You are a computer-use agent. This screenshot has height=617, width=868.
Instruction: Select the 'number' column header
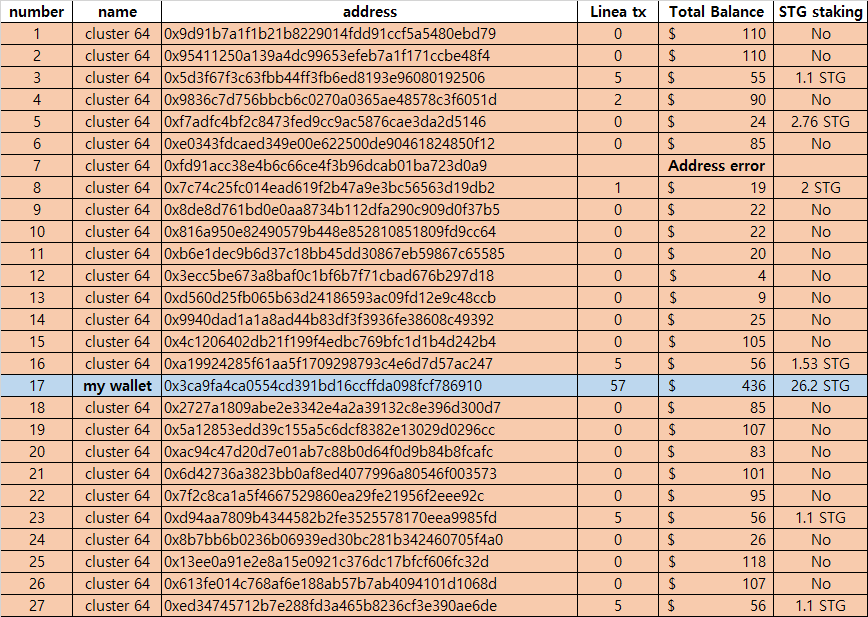(37, 12)
